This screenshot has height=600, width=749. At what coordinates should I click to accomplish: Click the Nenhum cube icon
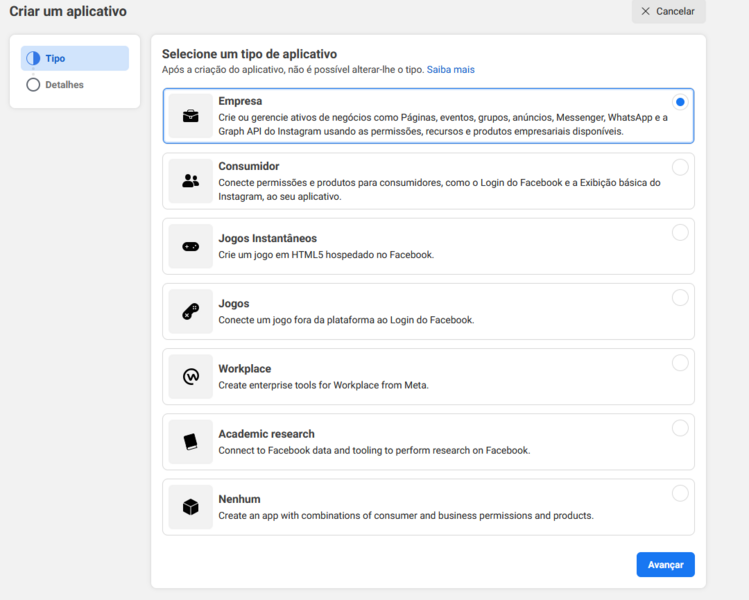coord(191,507)
